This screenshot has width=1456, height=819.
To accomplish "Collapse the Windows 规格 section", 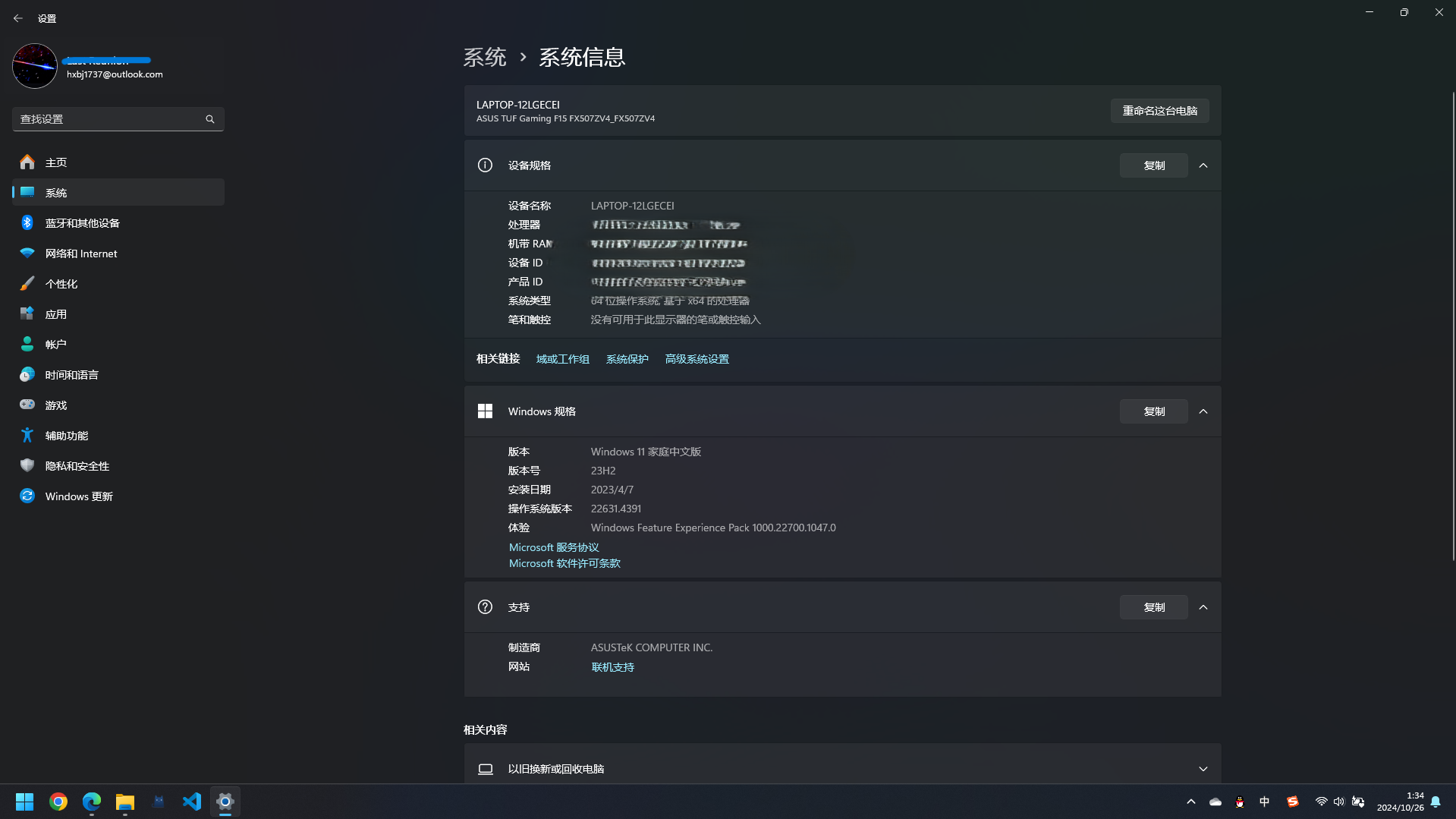I will (x=1203, y=411).
